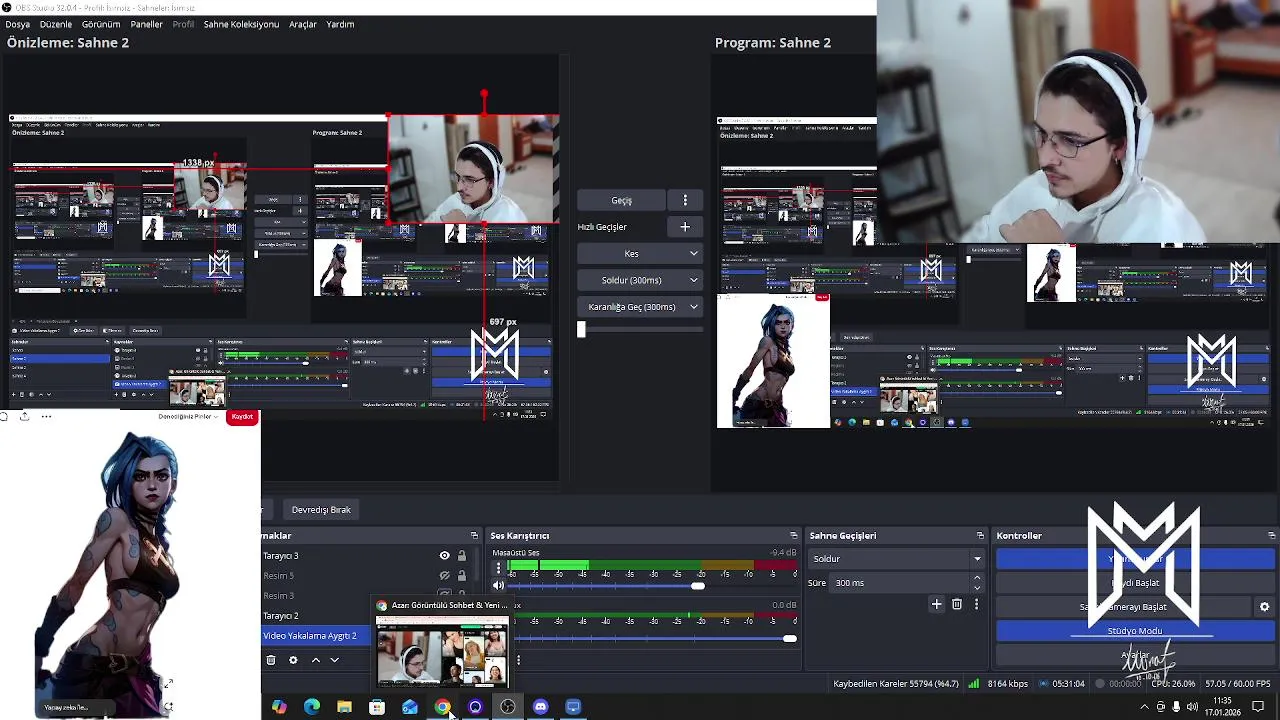The height and width of the screenshot is (720, 1280).
Task: Click the Azar Chrome window preview thumbnail
Action: pos(442,652)
